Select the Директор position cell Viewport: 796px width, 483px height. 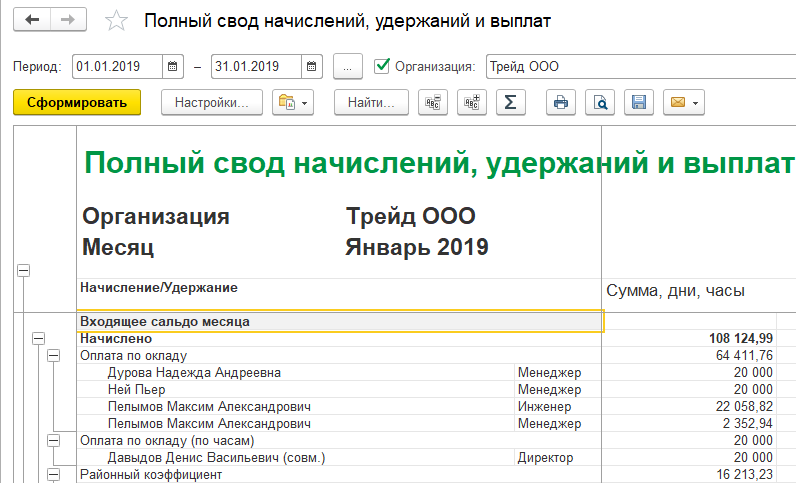point(545,458)
